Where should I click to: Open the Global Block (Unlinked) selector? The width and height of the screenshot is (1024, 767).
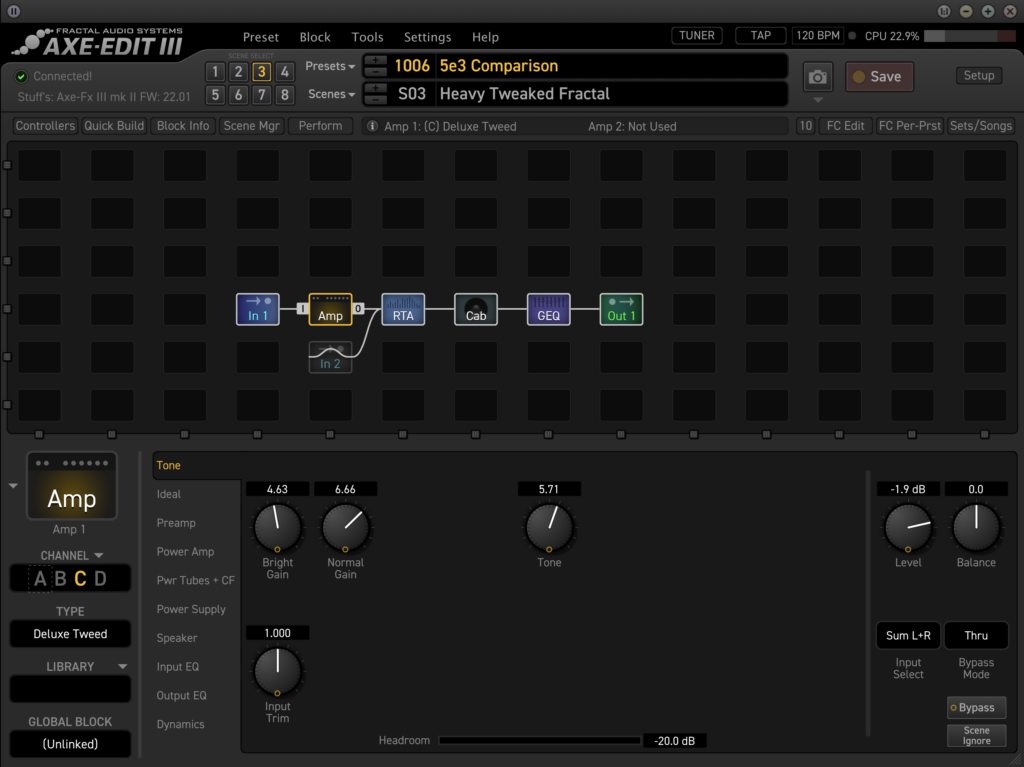(x=71, y=744)
